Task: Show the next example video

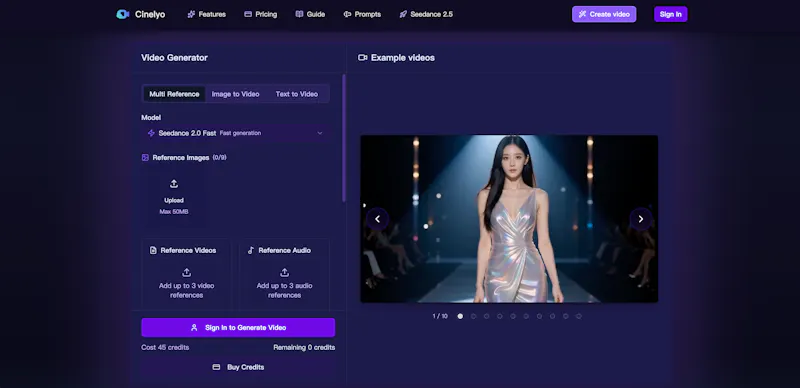Action: coord(641,219)
